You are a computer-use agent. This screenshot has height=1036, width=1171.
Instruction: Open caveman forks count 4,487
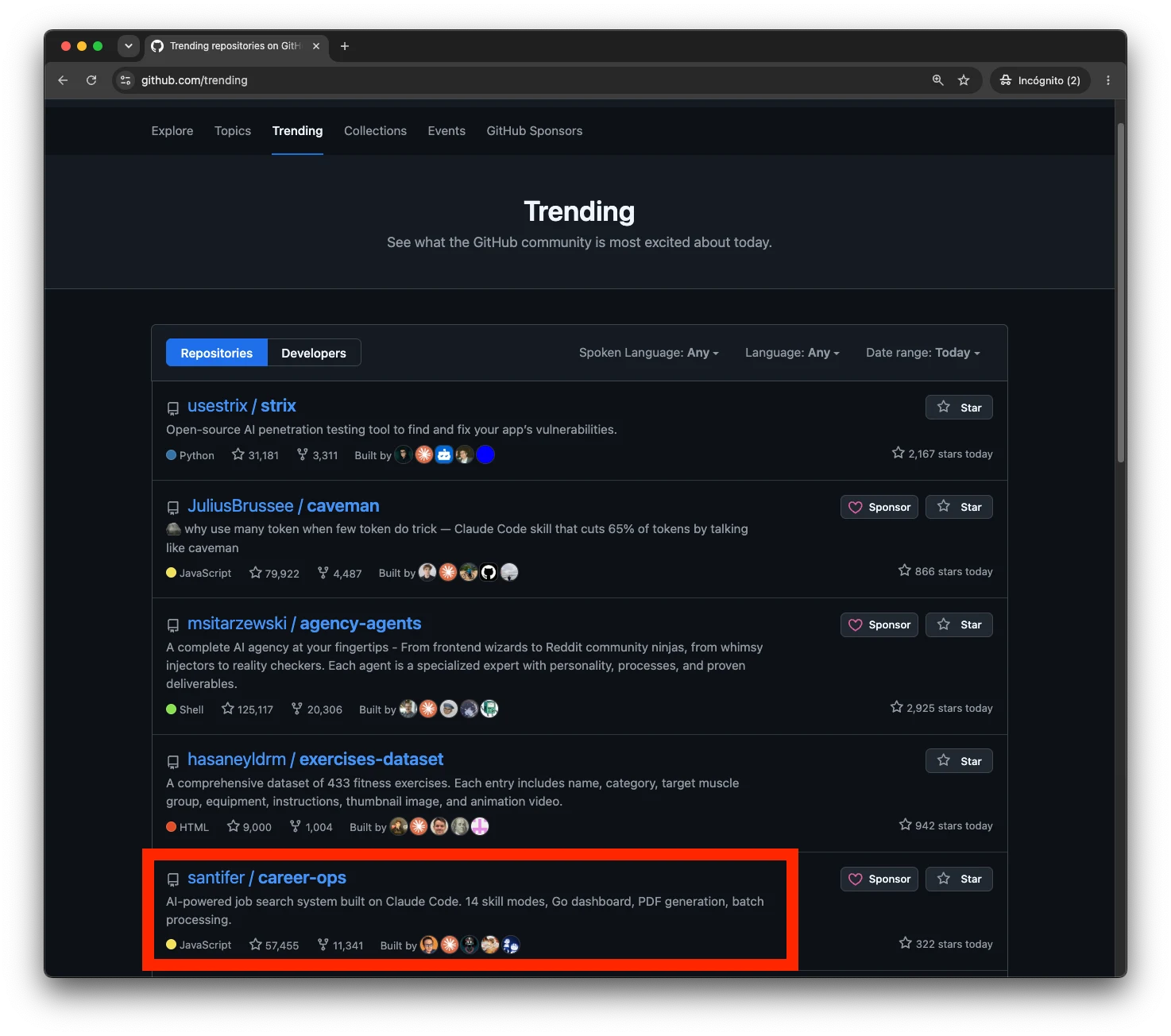click(339, 573)
